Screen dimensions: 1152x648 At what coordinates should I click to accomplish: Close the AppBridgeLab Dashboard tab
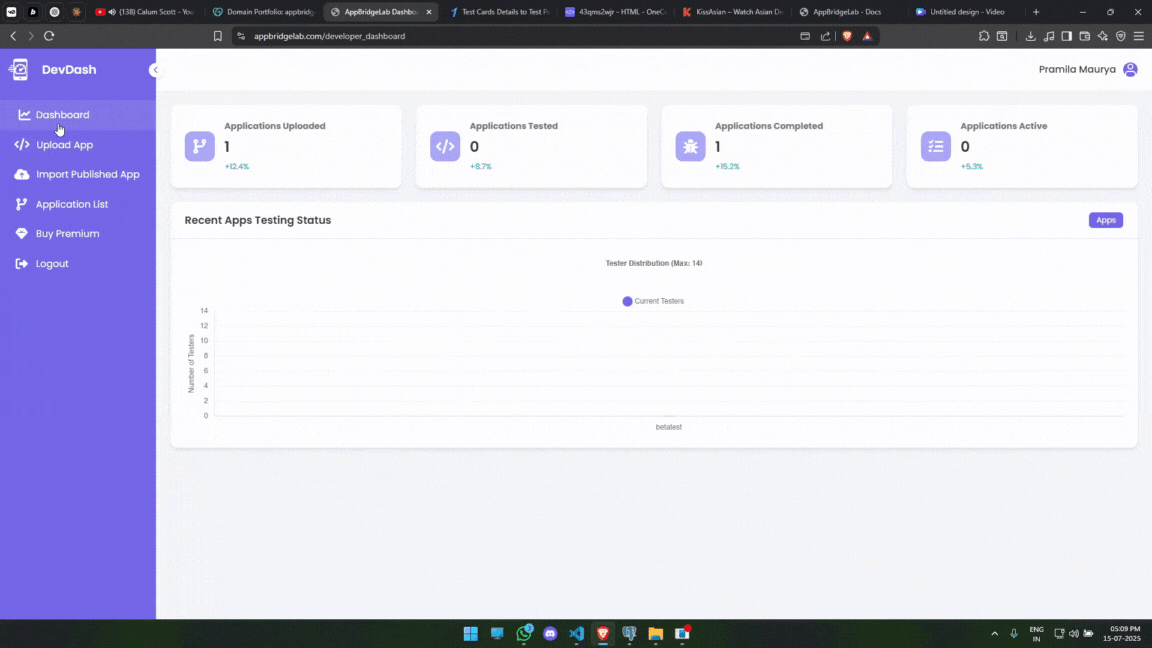click(x=429, y=12)
